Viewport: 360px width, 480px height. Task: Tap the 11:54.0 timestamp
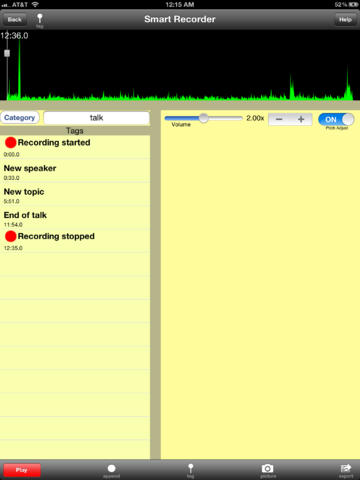13,225
